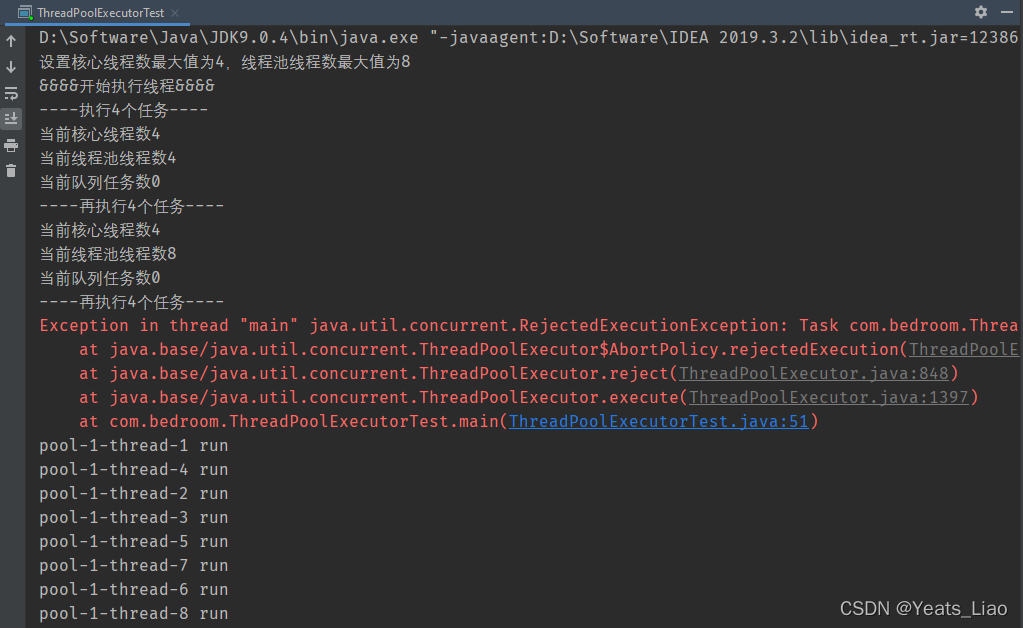Click the "&&&&开始执行线程&&&&" output line
Viewport: 1023px width, 628px height.
click(x=126, y=86)
